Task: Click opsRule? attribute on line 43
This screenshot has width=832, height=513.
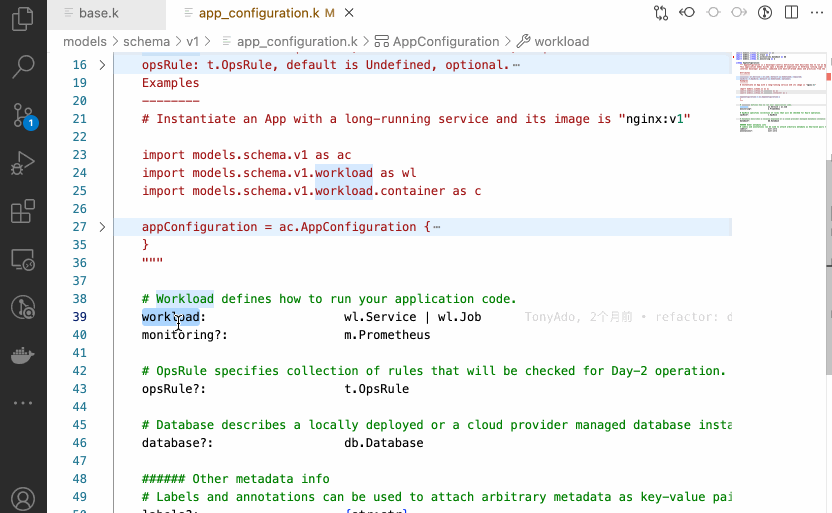Action: [174, 389]
